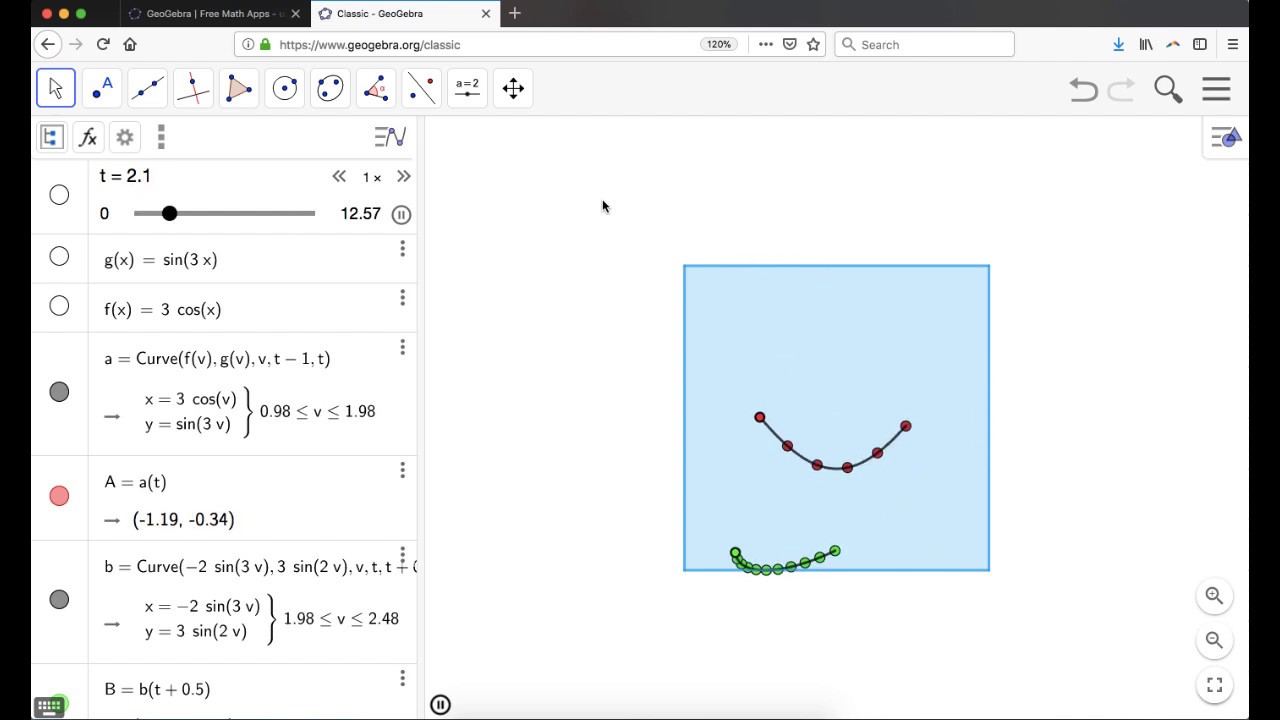Open GeoGebra hamburger main menu
1280x720 pixels.
[1216, 89]
